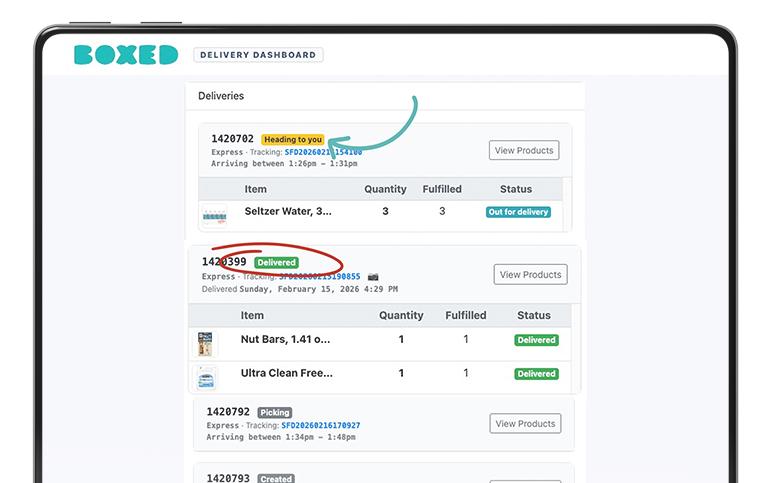Screen dimensions: 764x483
Task: Click Seltzer Water, 3... item name
Action: [x=288, y=211]
